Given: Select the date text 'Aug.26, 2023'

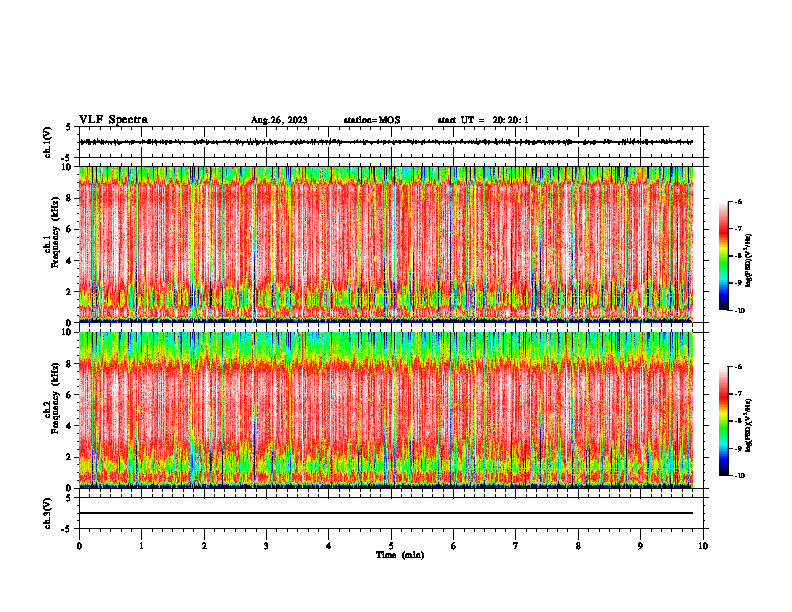Looking at the screenshot, I should tap(279, 120).
